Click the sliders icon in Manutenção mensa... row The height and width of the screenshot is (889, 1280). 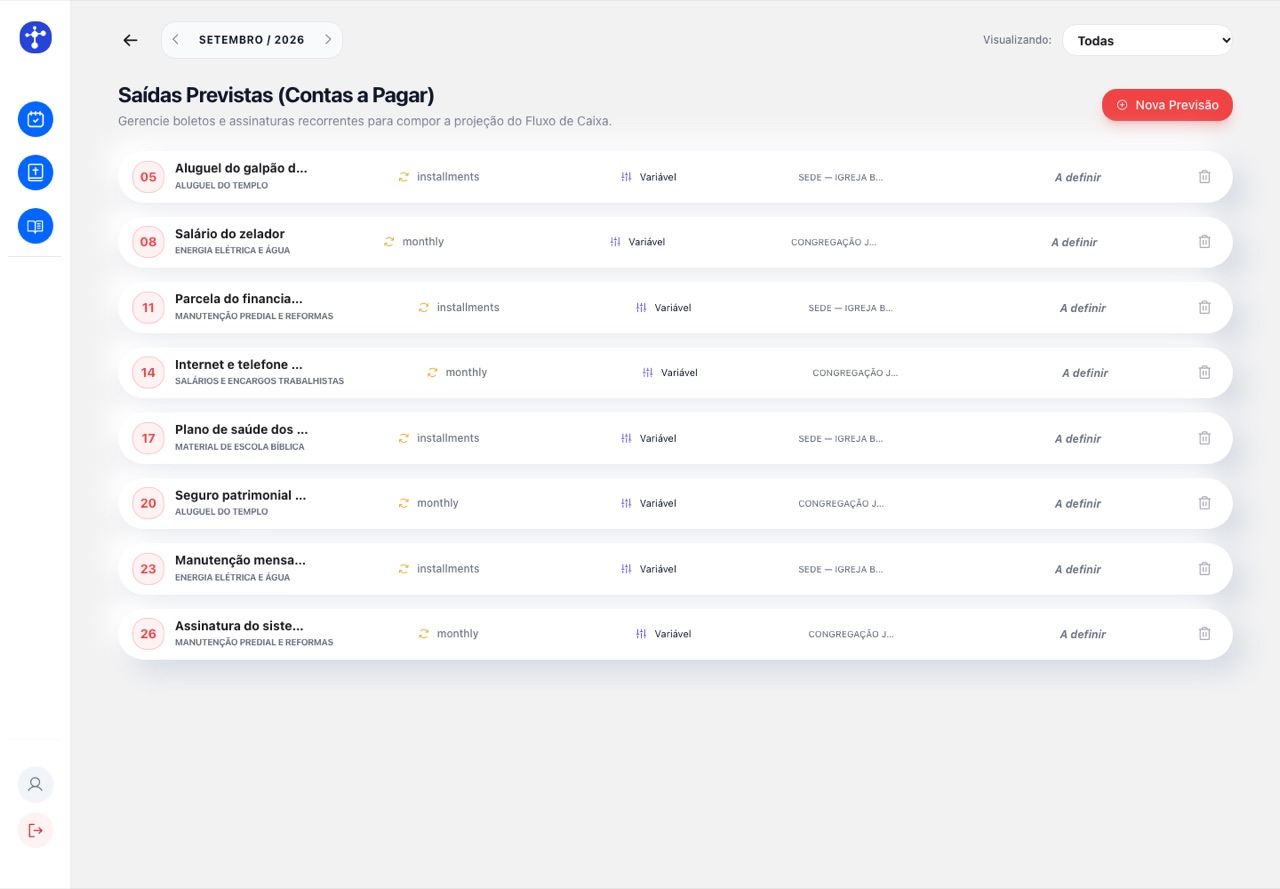point(626,569)
